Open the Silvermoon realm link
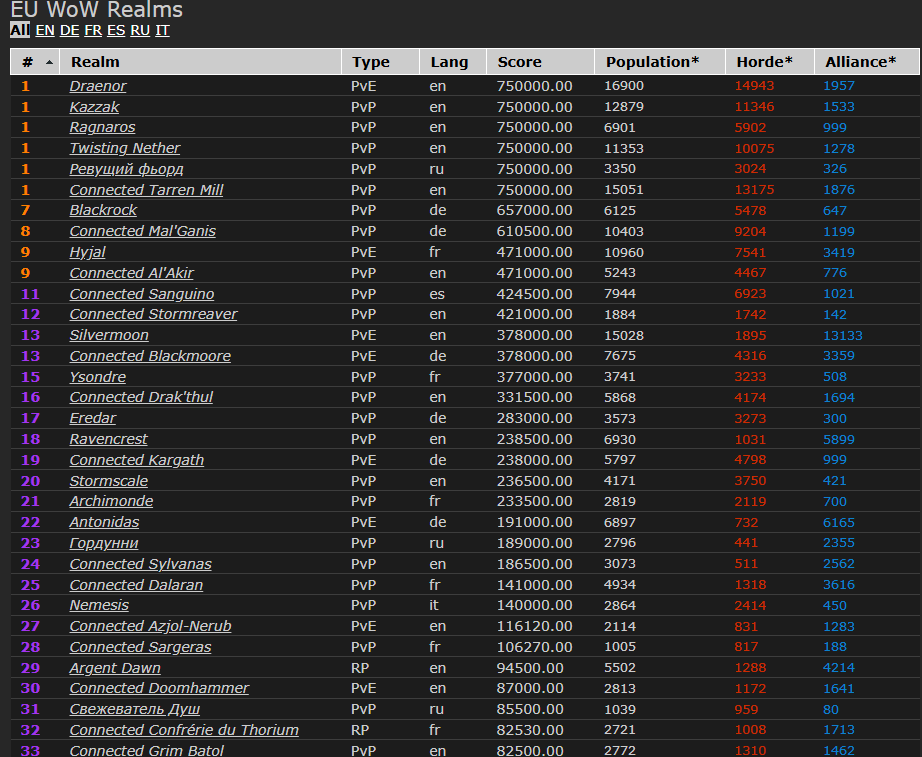 (x=109, y=335)
